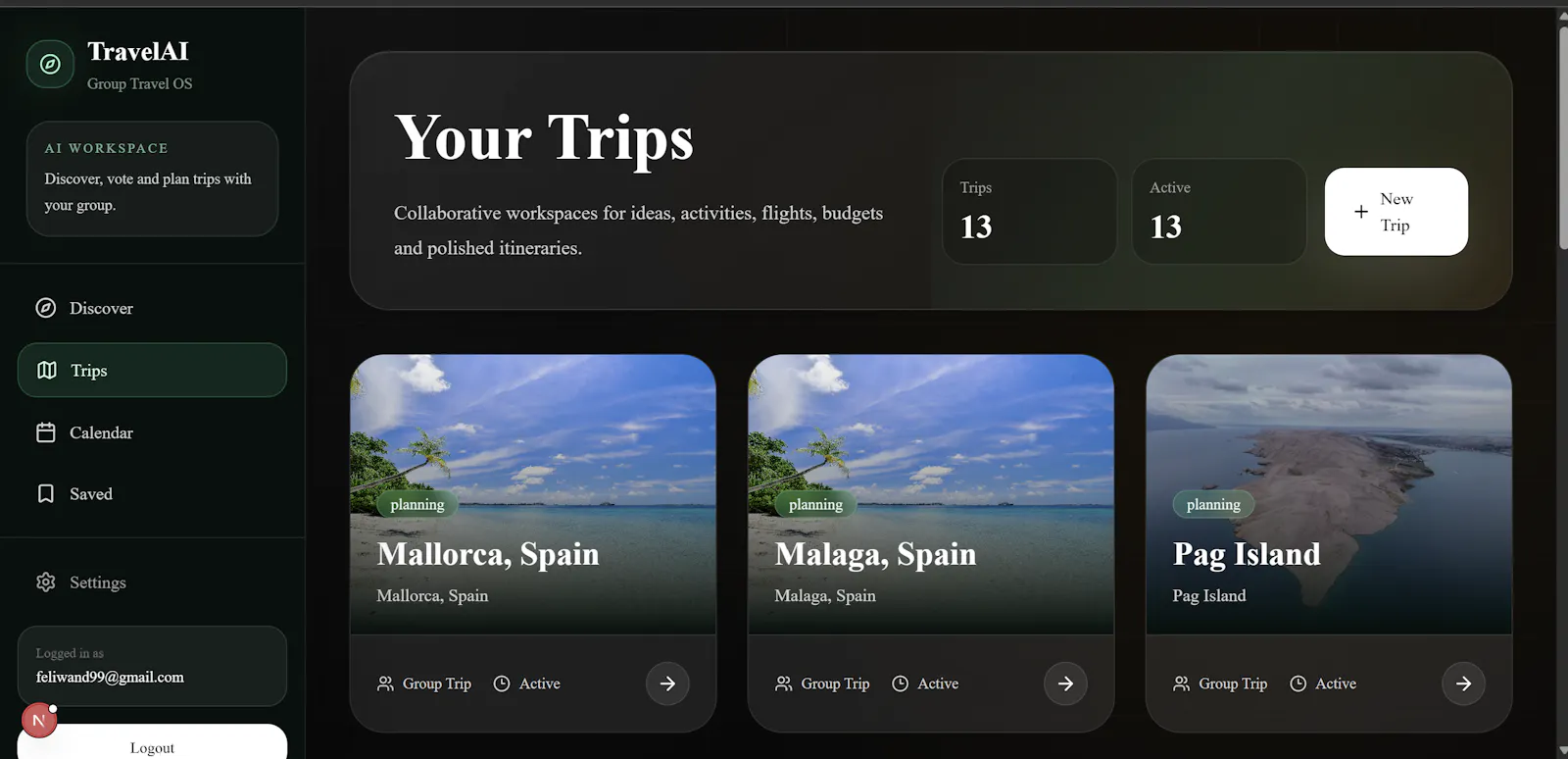Click the Settings gear icon in sidebar
This screenshot has height=759, width=1568.
click(46, 582)
